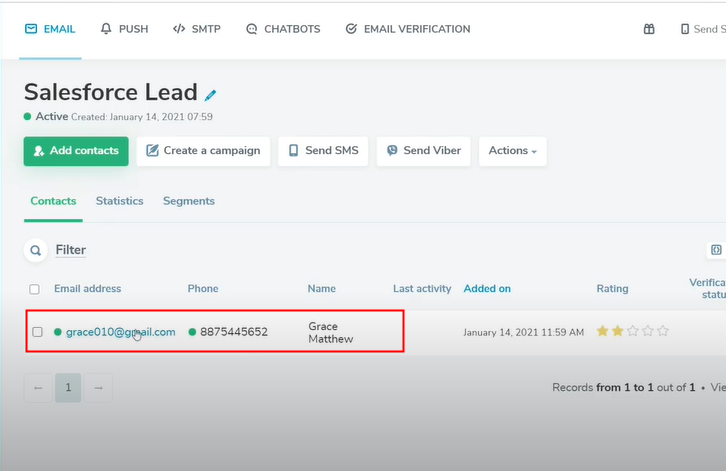Sort by Phone column header
Viewport: 726px width, 471px height.
click(203, 289)
